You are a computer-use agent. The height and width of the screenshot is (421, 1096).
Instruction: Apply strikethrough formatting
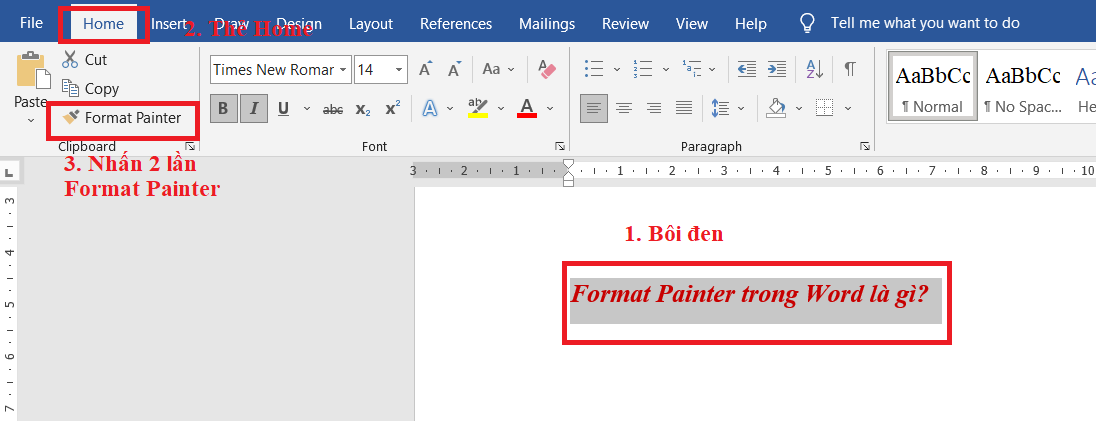[333, 109]
